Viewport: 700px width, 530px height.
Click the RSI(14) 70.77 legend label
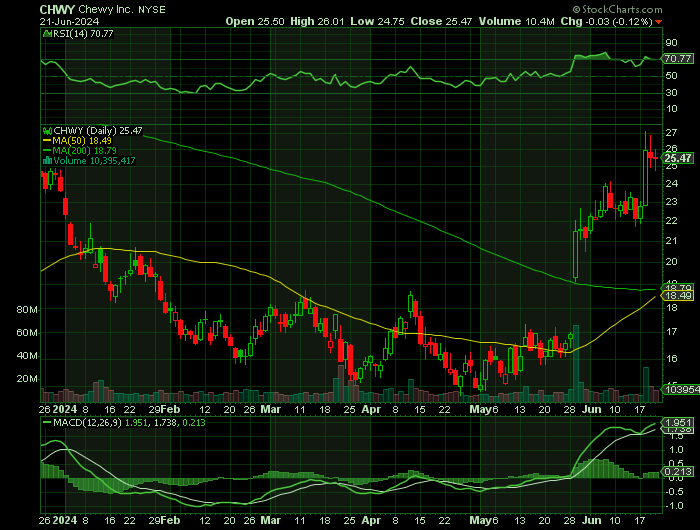coord(83,34)
